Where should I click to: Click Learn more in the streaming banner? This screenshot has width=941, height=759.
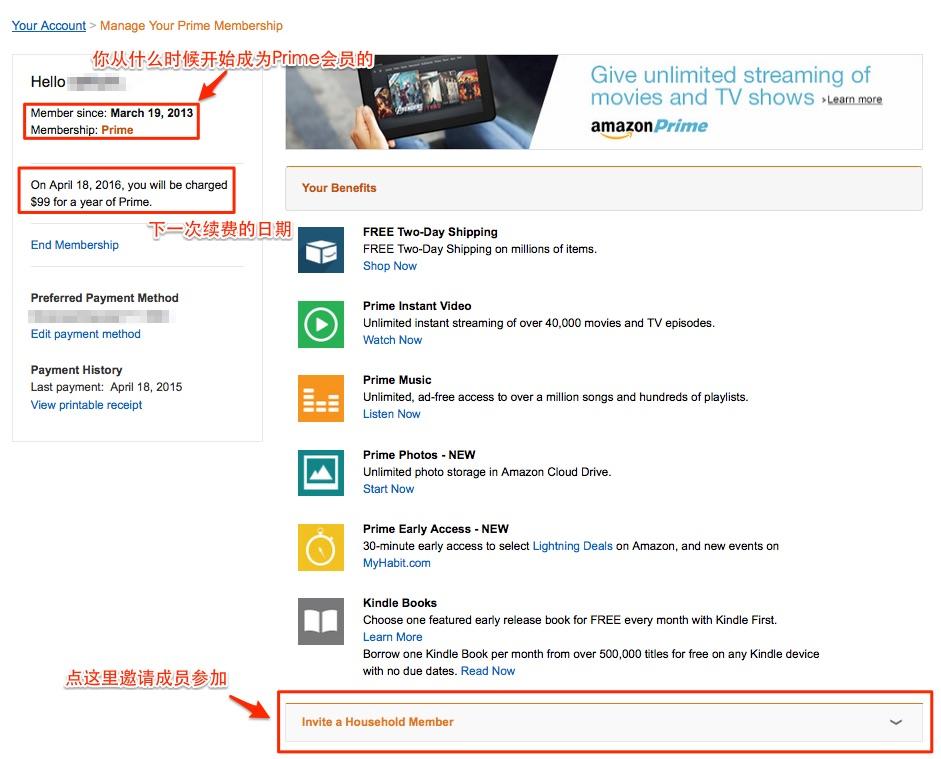855,100
